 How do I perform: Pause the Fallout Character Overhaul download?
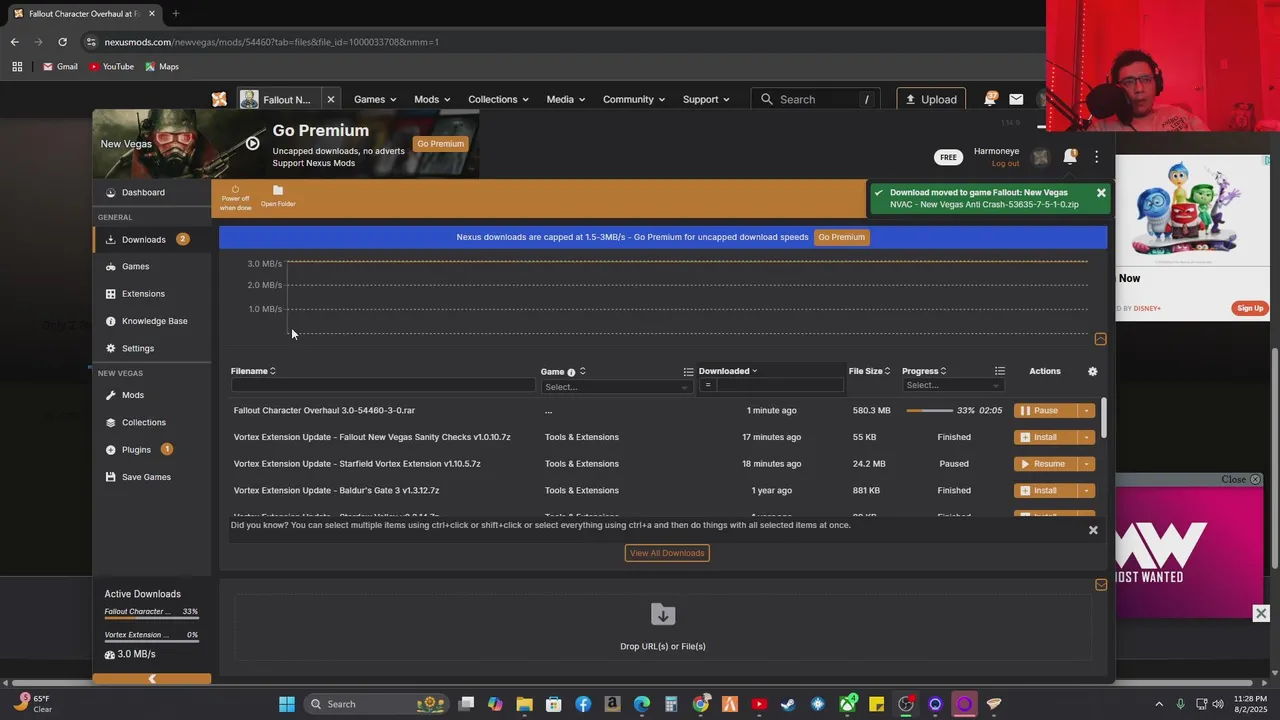tap(1046, 411)
